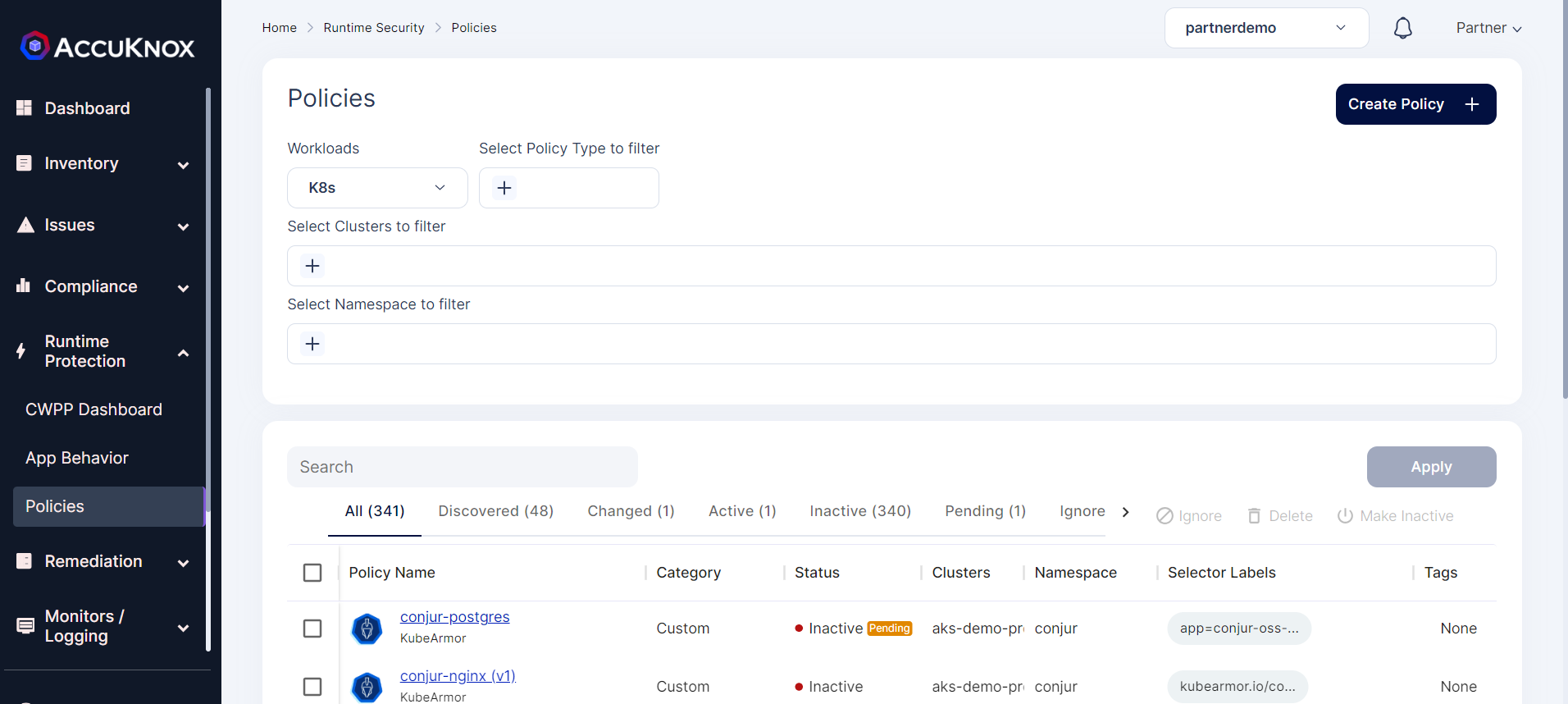This screenshot has width=1568, height=704.
Task: Check the conjur-postgres policy row
Action: click(312, 629)
